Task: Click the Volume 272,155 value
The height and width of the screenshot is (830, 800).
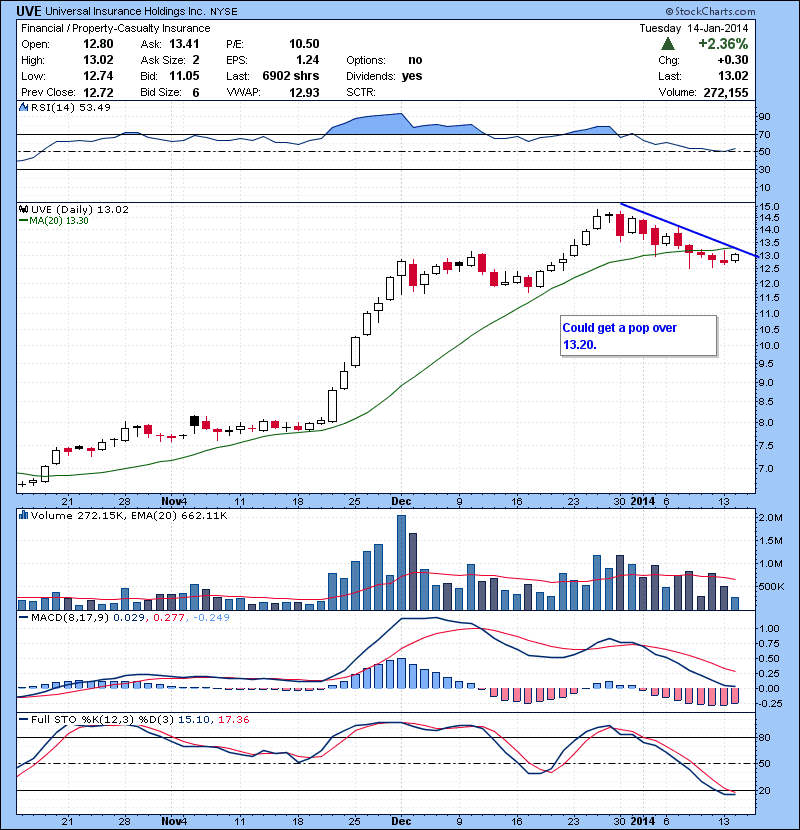Action: click(726, 93)
